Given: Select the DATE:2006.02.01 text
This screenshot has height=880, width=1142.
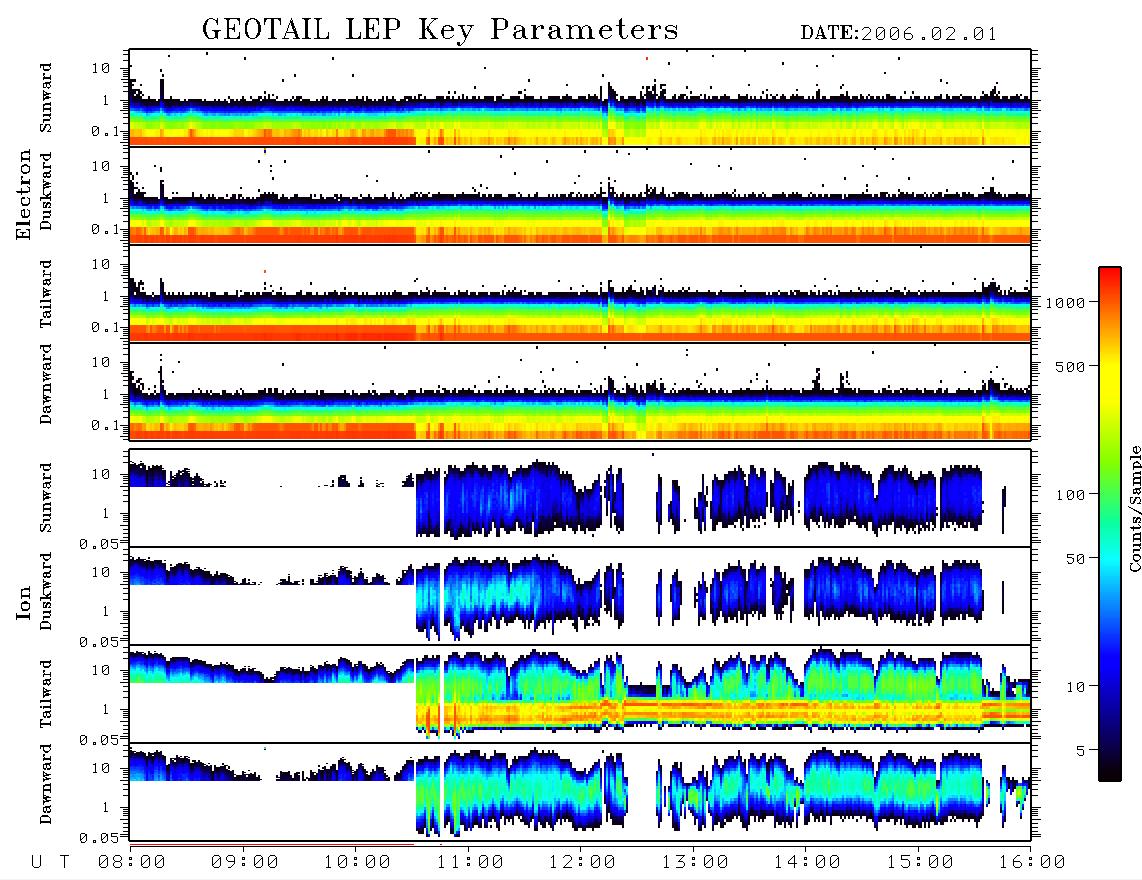Looking at the screenshot, I should pos(898,33).
